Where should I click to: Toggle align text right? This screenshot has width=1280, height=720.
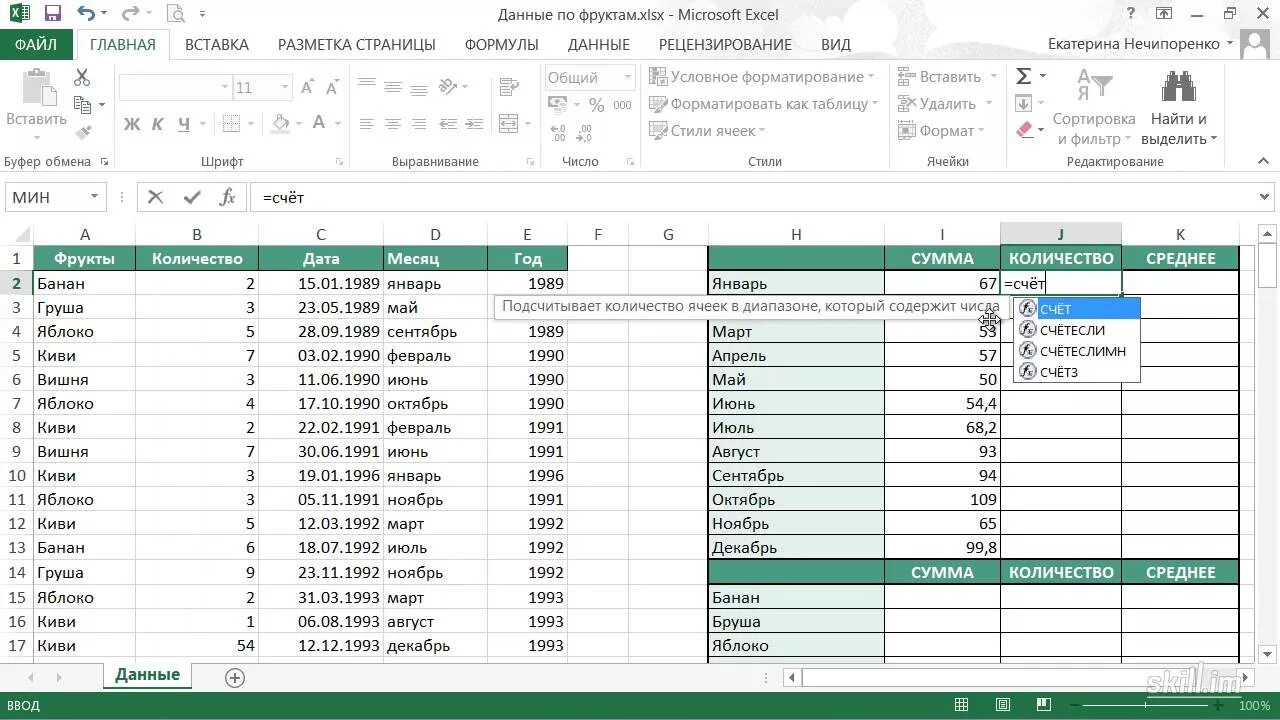coord(418,124)
